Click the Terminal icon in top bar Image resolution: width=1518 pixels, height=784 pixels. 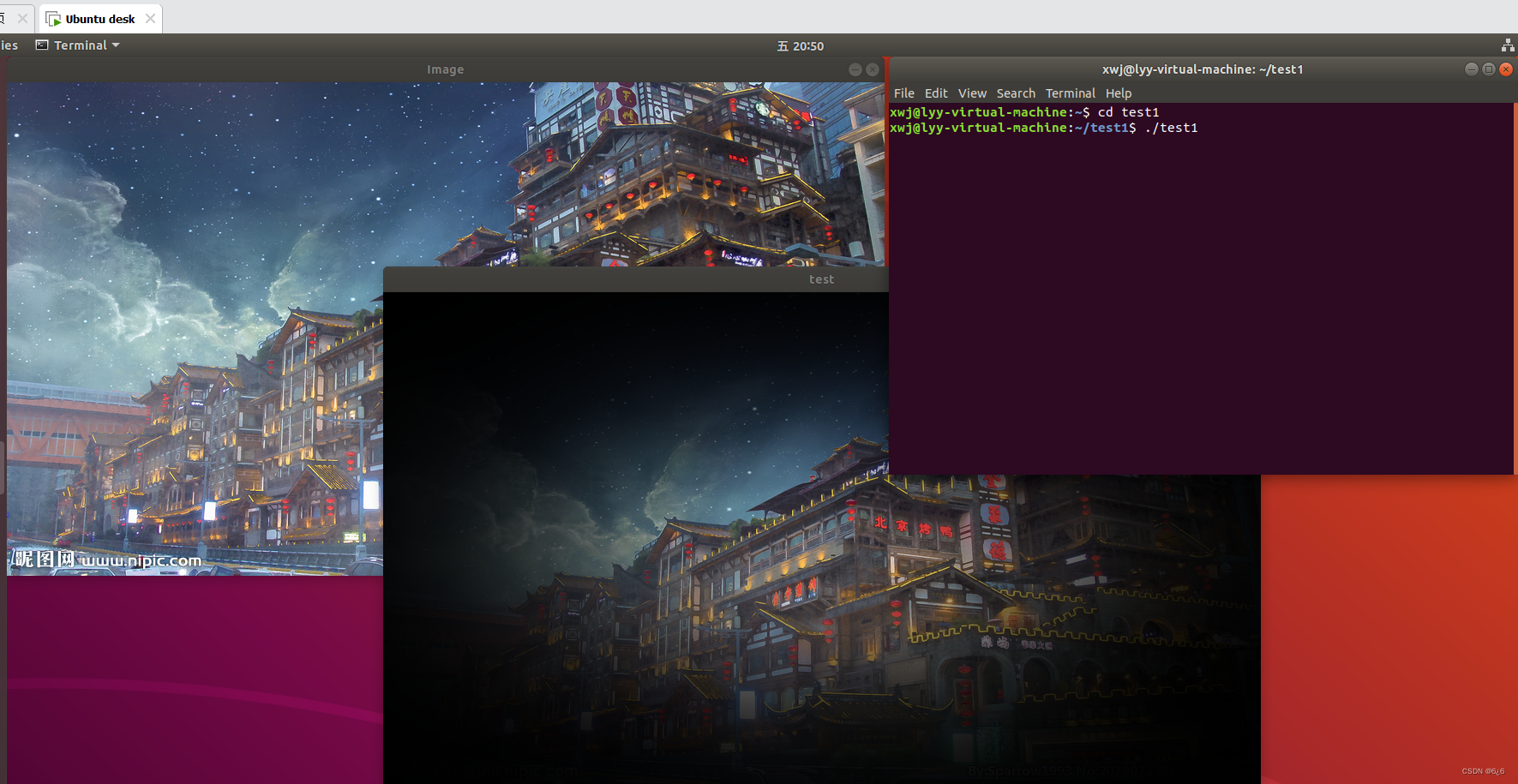pos(42,45)
